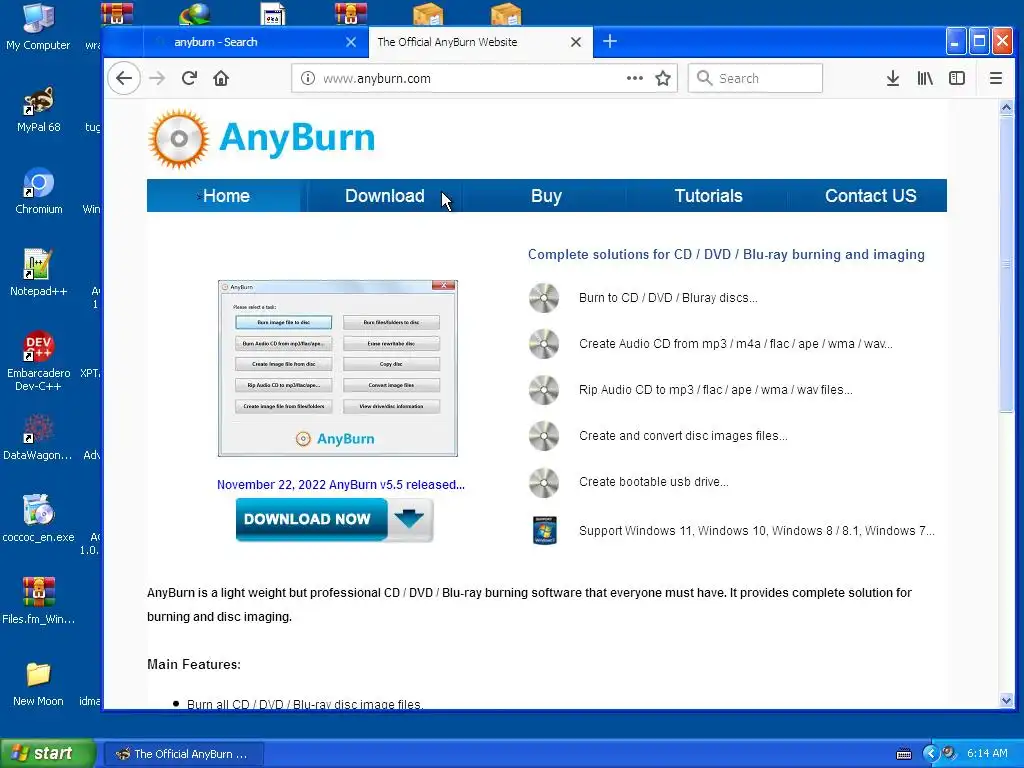This screenshot has width=1024, height=768.
Task: Open the Buy navigation item
Action: (546, 196)
